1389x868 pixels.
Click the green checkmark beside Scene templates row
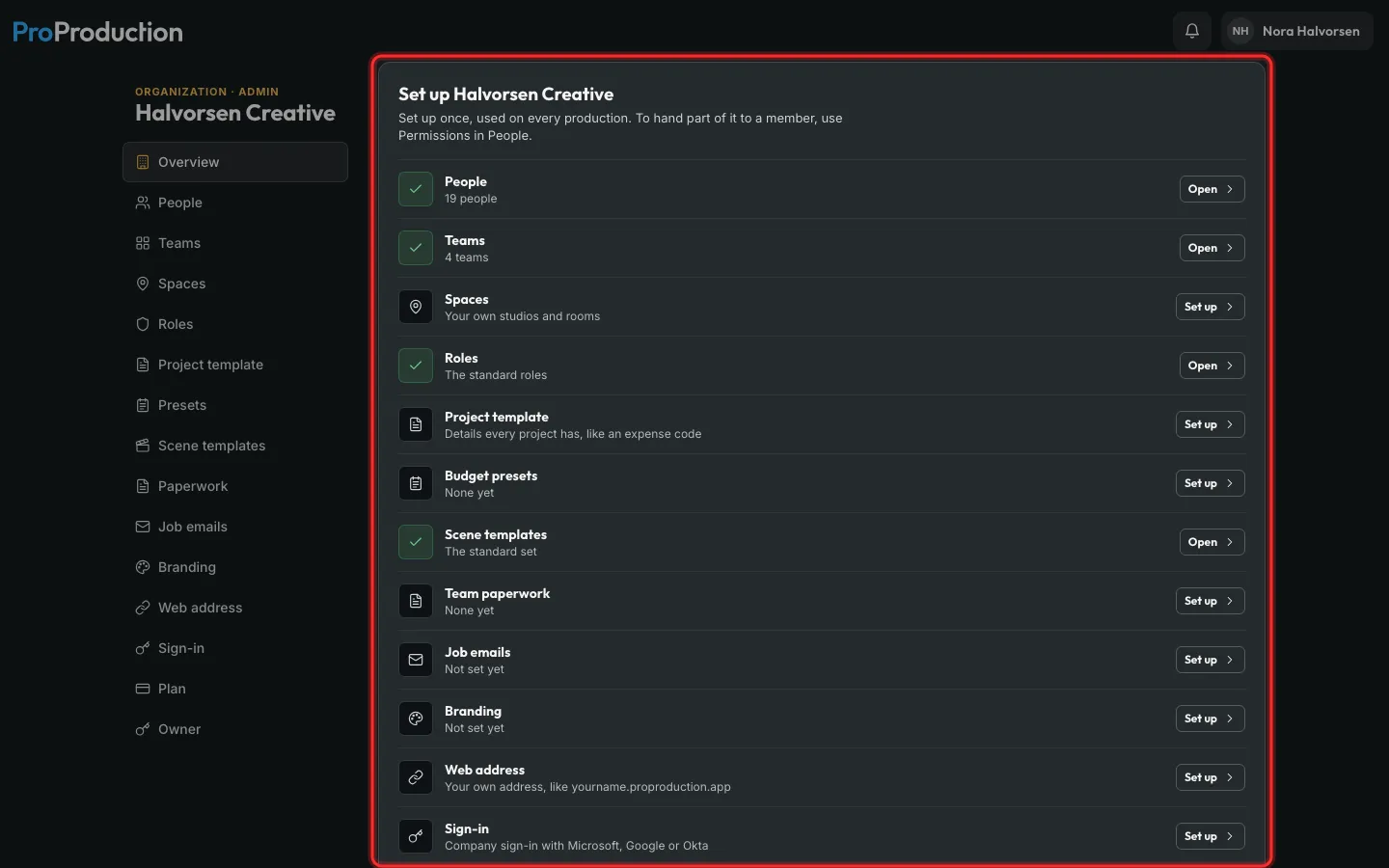click(416, 542)
